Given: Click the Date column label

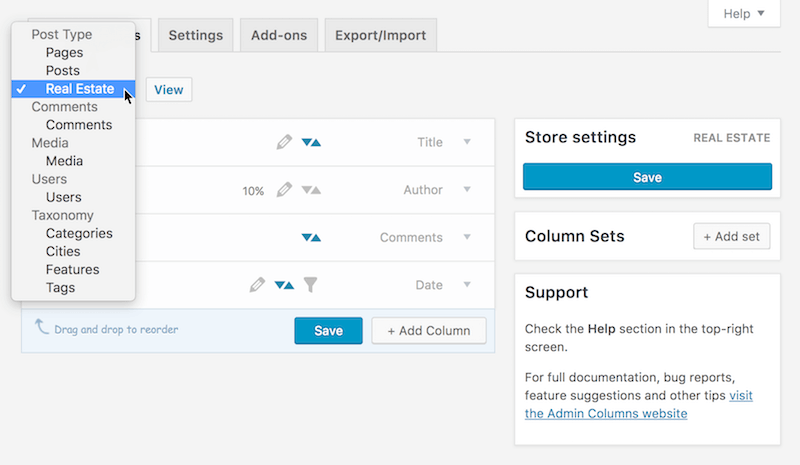Looking at the screenshot, I should click(429, 285).
